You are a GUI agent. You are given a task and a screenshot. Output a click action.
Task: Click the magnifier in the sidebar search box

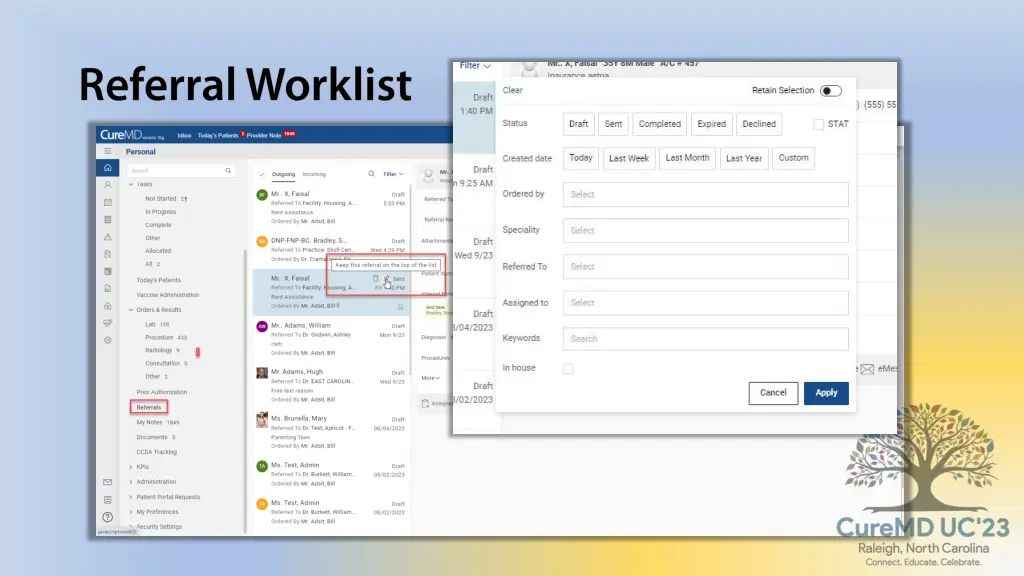click(x=228, y=170)
